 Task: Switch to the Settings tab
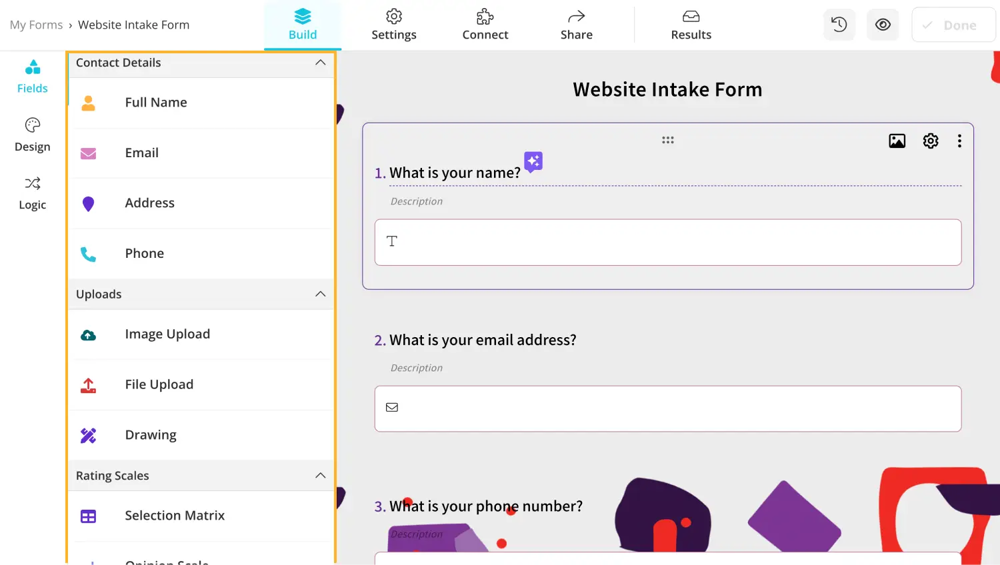[x=394, y=25]
